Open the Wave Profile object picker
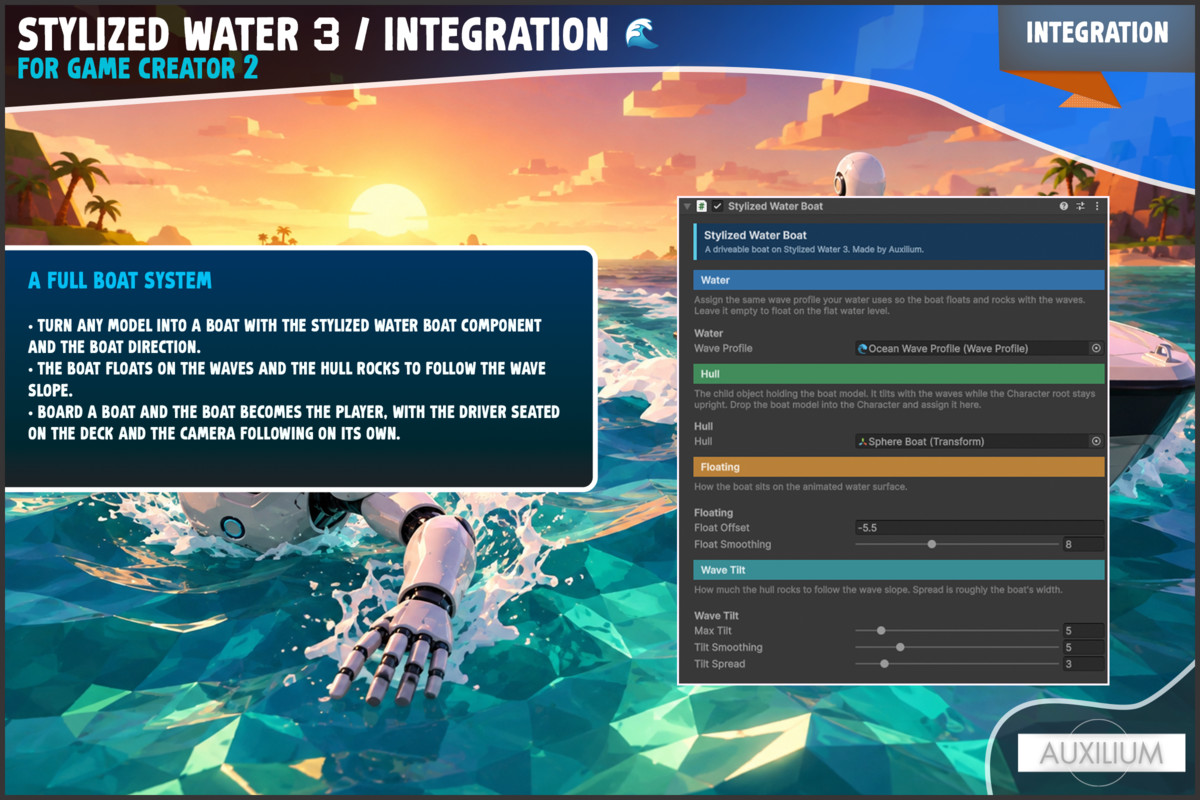Image resolution: width=1200 pixels, height=800 pixels. [x=1096, y=348]
